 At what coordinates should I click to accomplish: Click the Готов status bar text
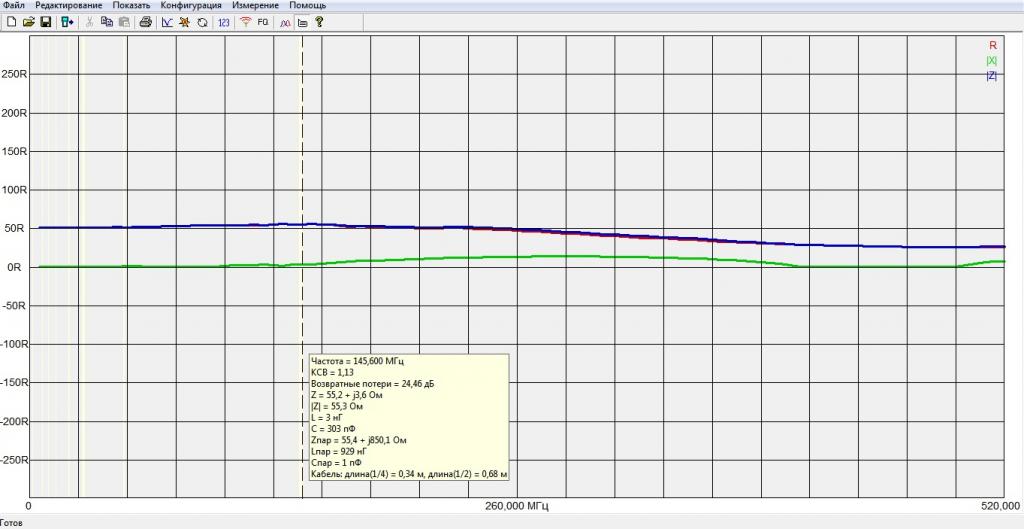click(x=11, y=523)
